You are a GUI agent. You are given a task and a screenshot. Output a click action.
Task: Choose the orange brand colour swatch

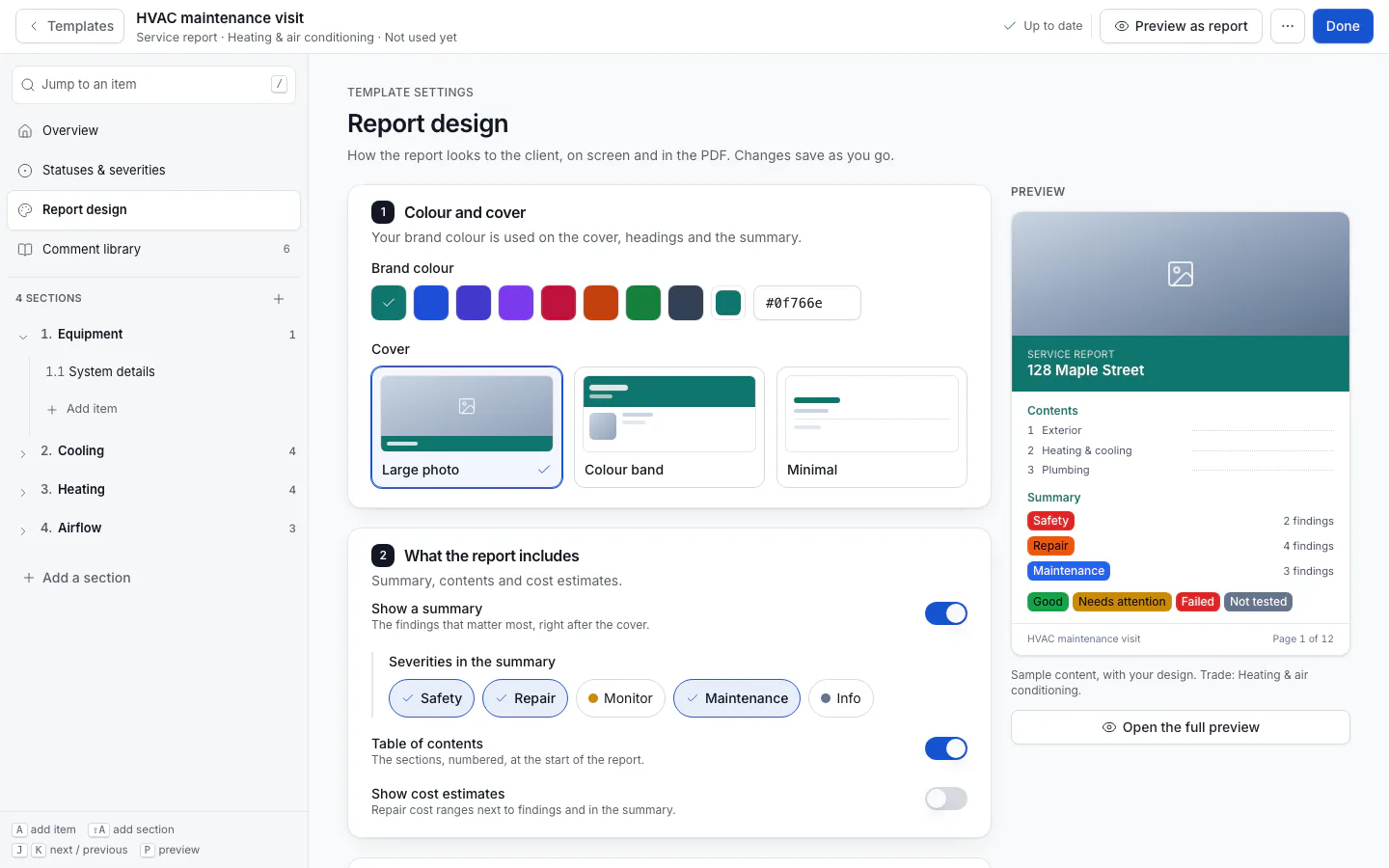(601, 303)
